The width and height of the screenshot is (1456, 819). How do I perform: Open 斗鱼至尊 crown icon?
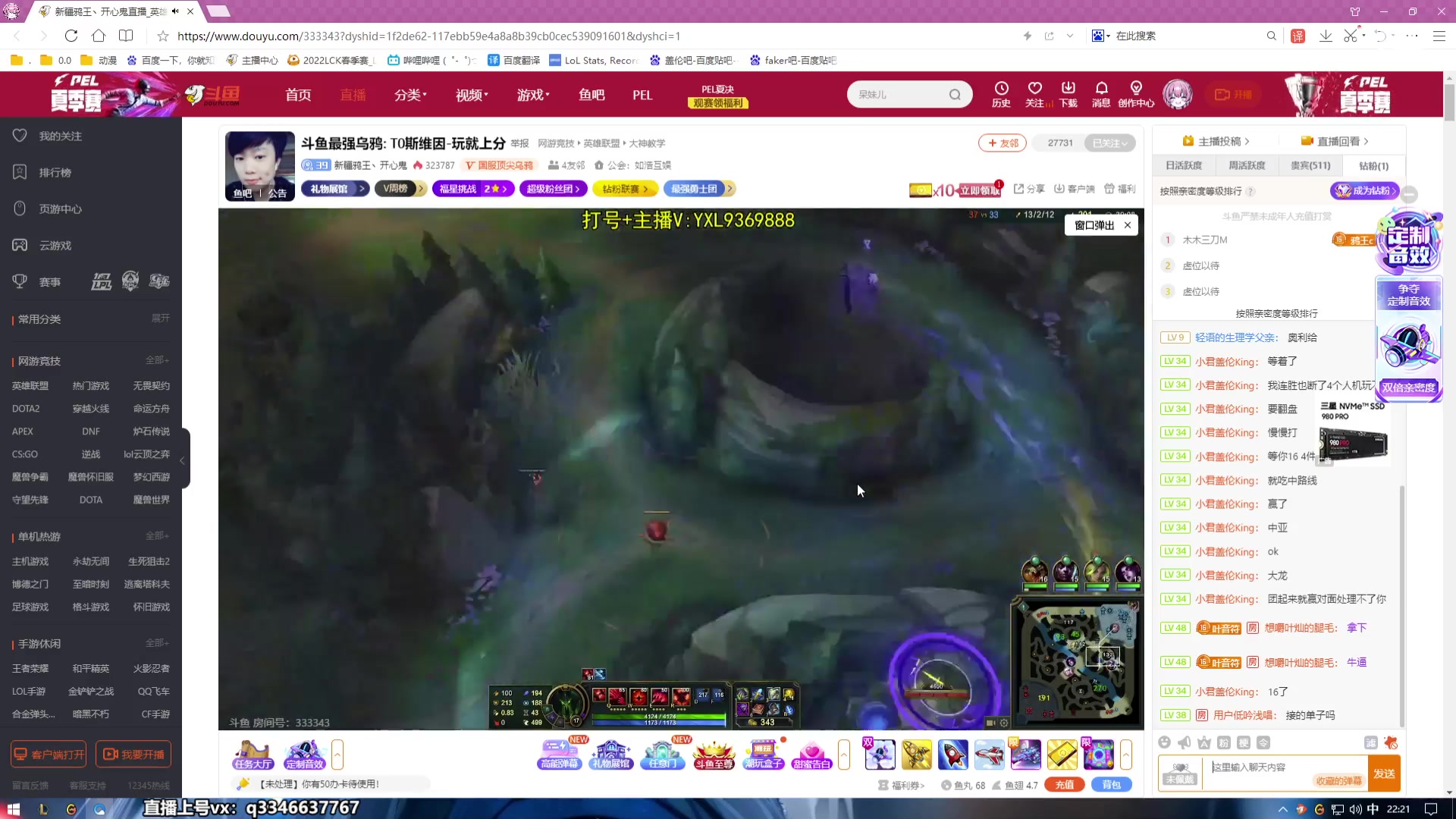coord(714,755)
